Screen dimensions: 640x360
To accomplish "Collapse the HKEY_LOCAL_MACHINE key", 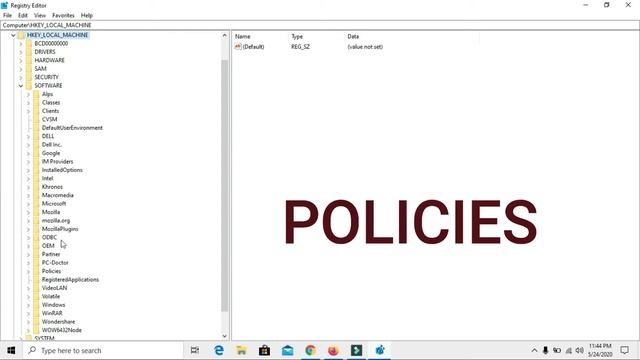I will (x=13, y=35).
